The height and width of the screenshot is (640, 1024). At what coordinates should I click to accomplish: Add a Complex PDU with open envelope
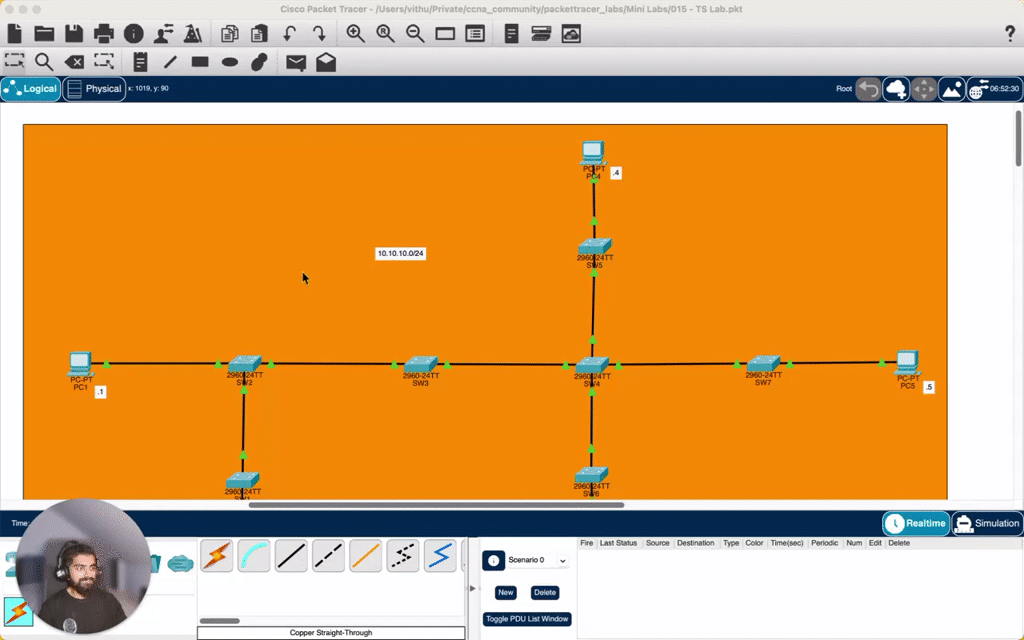pos(326,62)
